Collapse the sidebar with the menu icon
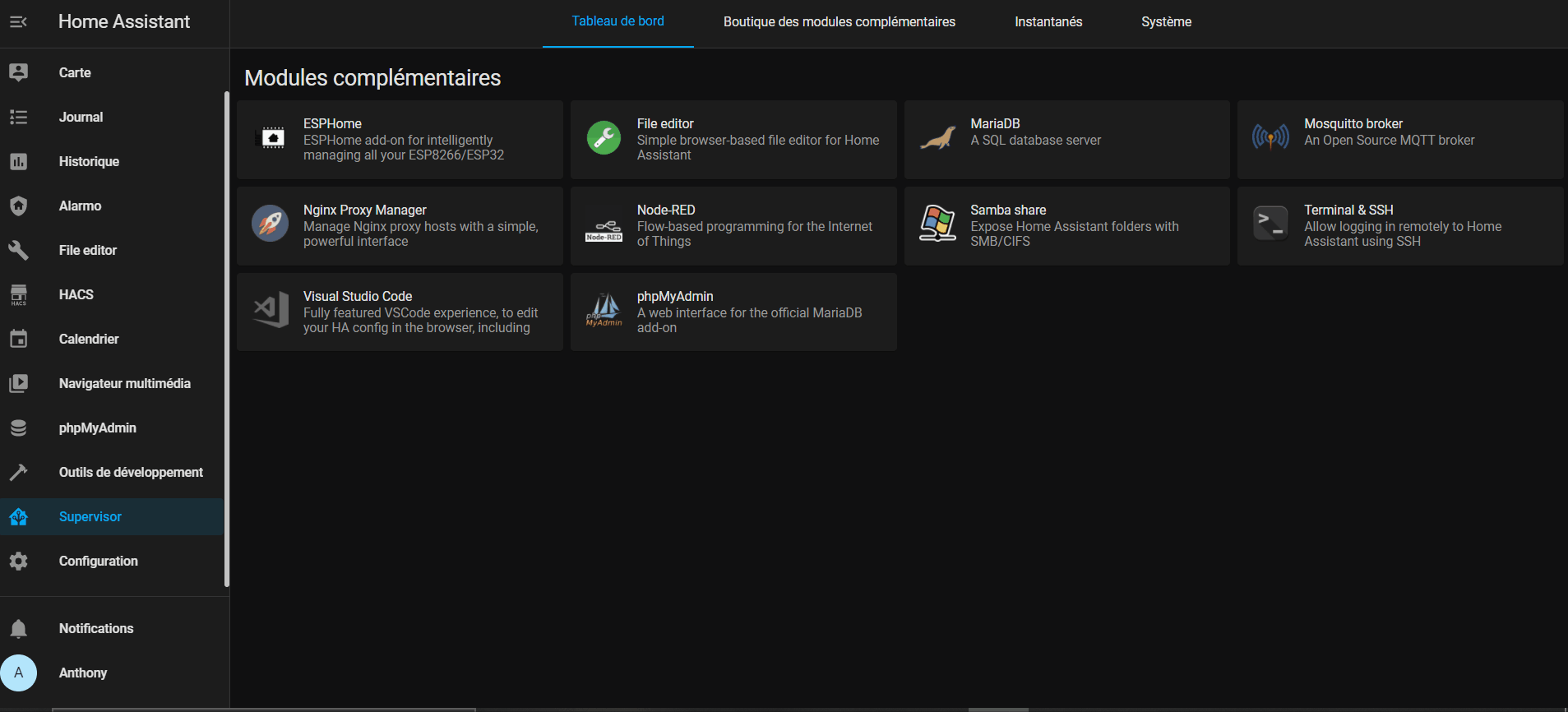1568x712 pixels. (x=18, y=22)
